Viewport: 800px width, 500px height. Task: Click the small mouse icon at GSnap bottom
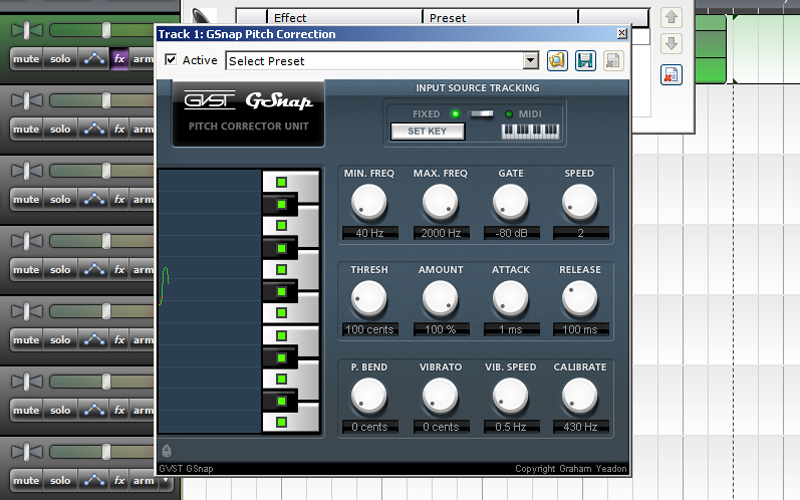pyautogui.click(x=166, y=451)
